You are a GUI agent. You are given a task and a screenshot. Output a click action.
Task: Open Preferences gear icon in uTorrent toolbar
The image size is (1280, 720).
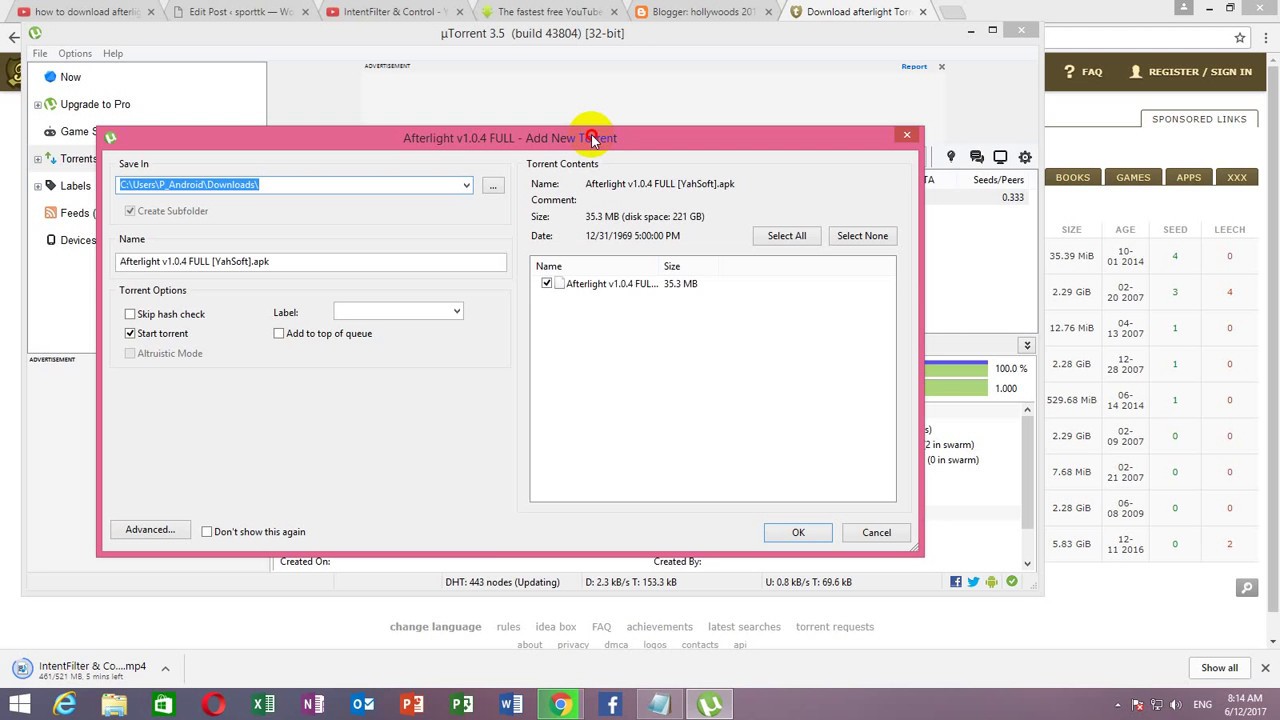1025,157
